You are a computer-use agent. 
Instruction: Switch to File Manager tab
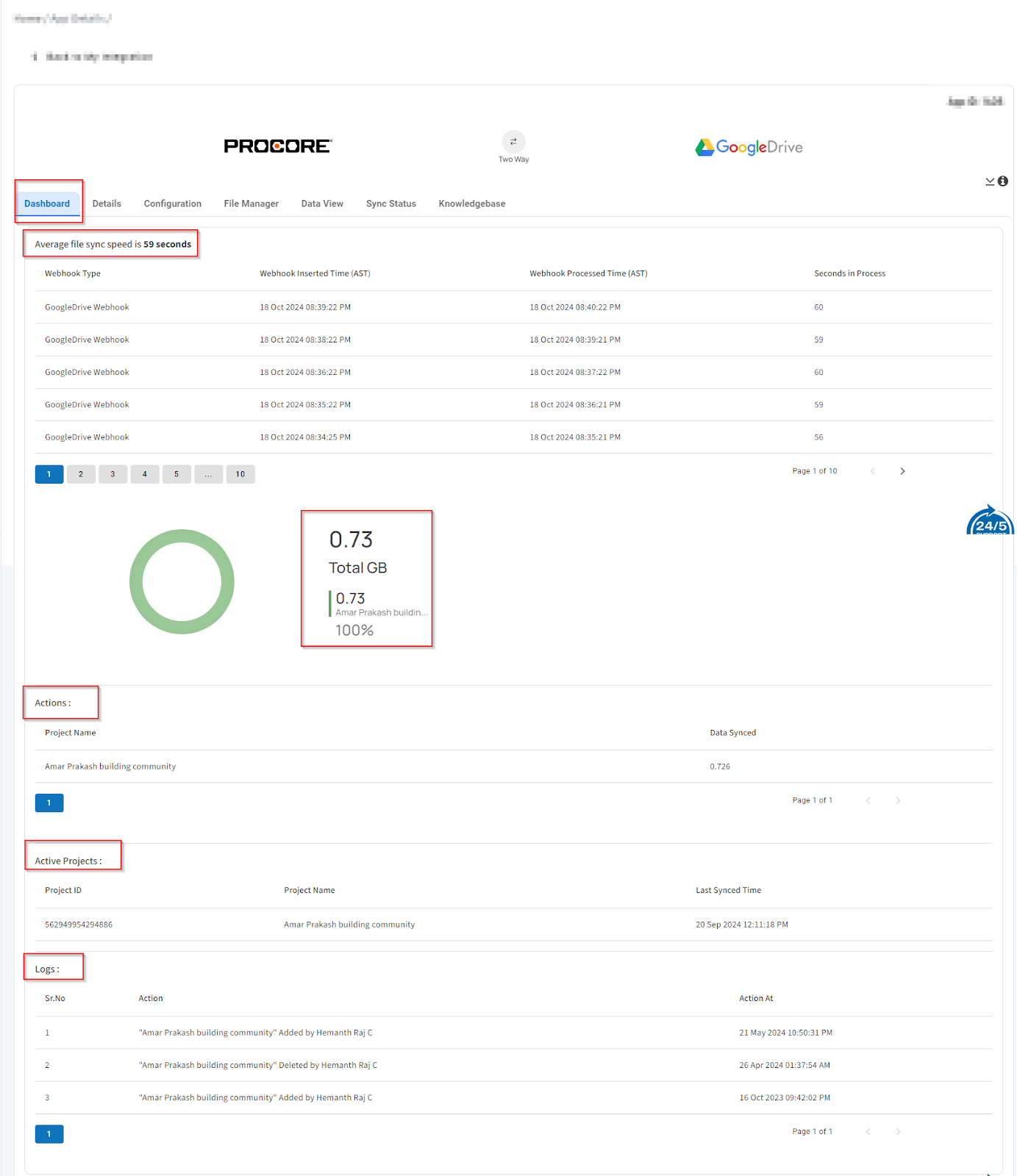point(251,204)
